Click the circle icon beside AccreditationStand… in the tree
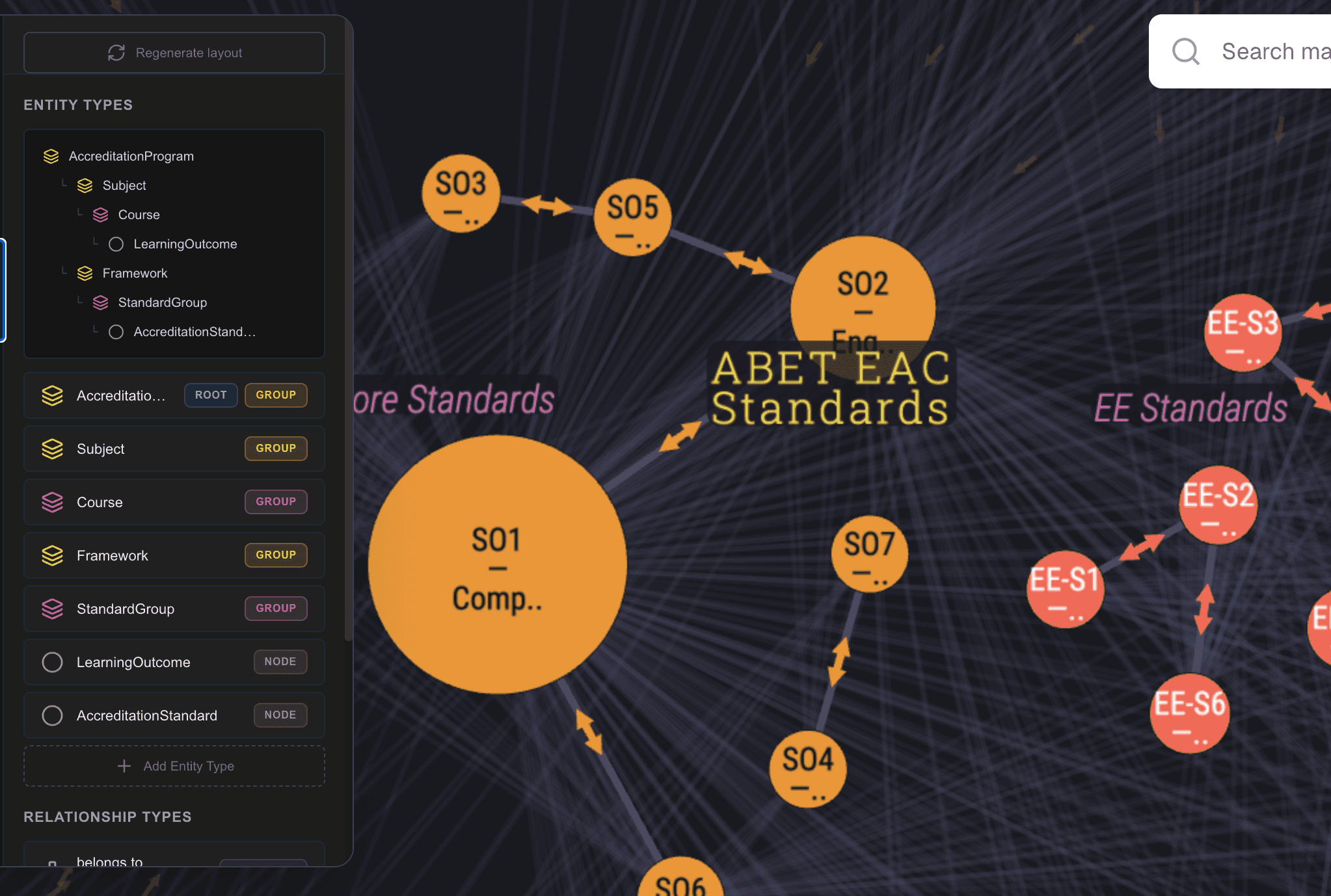 pos(116,332)
